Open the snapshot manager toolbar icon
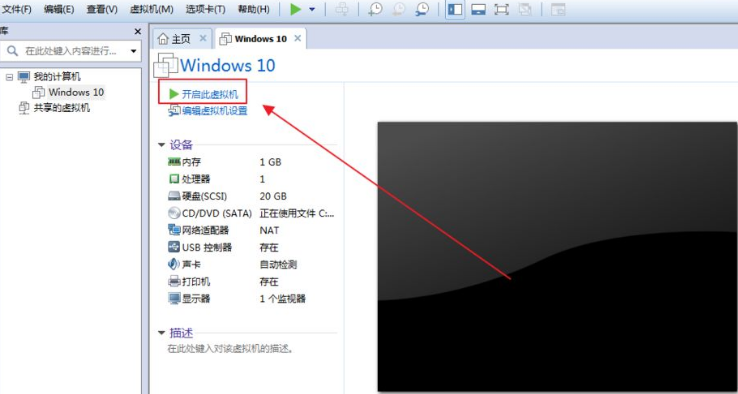738x394 pixels. [423, 9]
